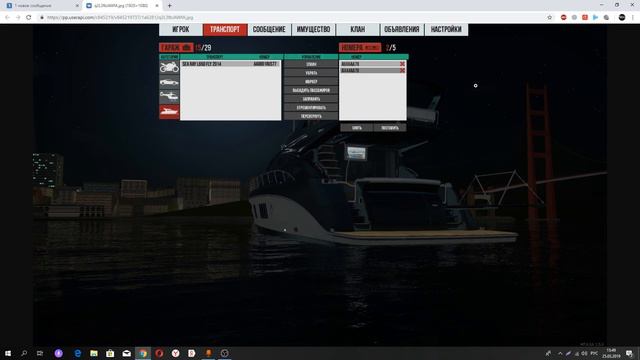Close the first browser tab
Screen dimensions: 640x360
point(77,6)
